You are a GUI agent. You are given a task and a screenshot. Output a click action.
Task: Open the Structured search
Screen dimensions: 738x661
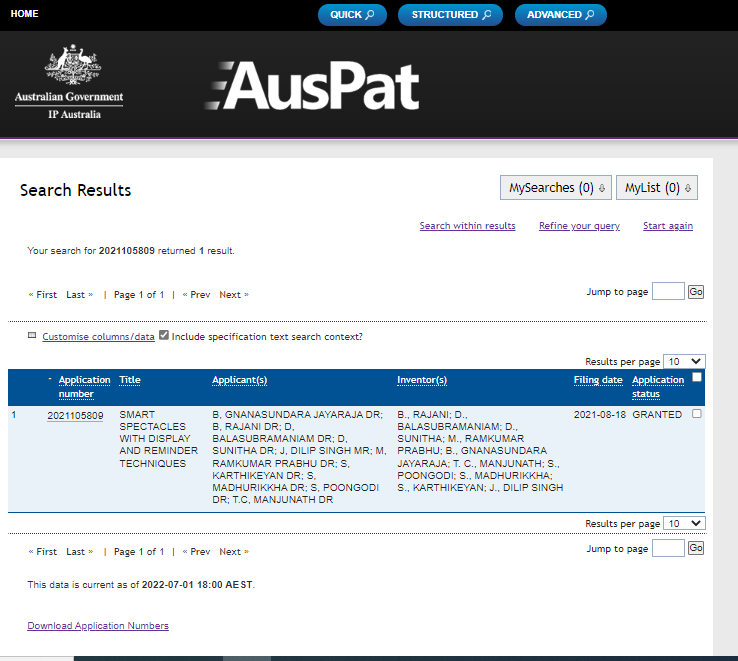point(450,15)
